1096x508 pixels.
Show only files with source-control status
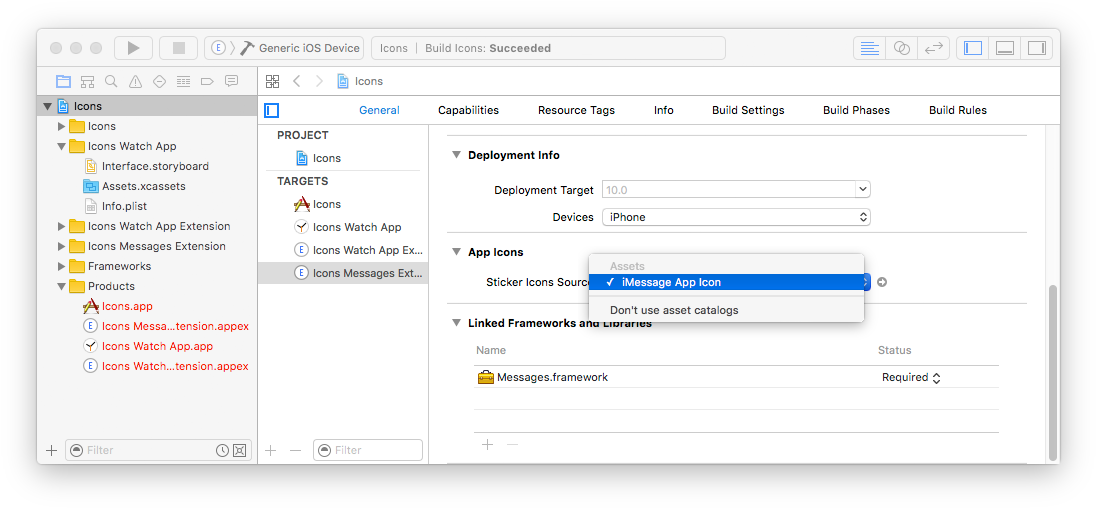239,450
